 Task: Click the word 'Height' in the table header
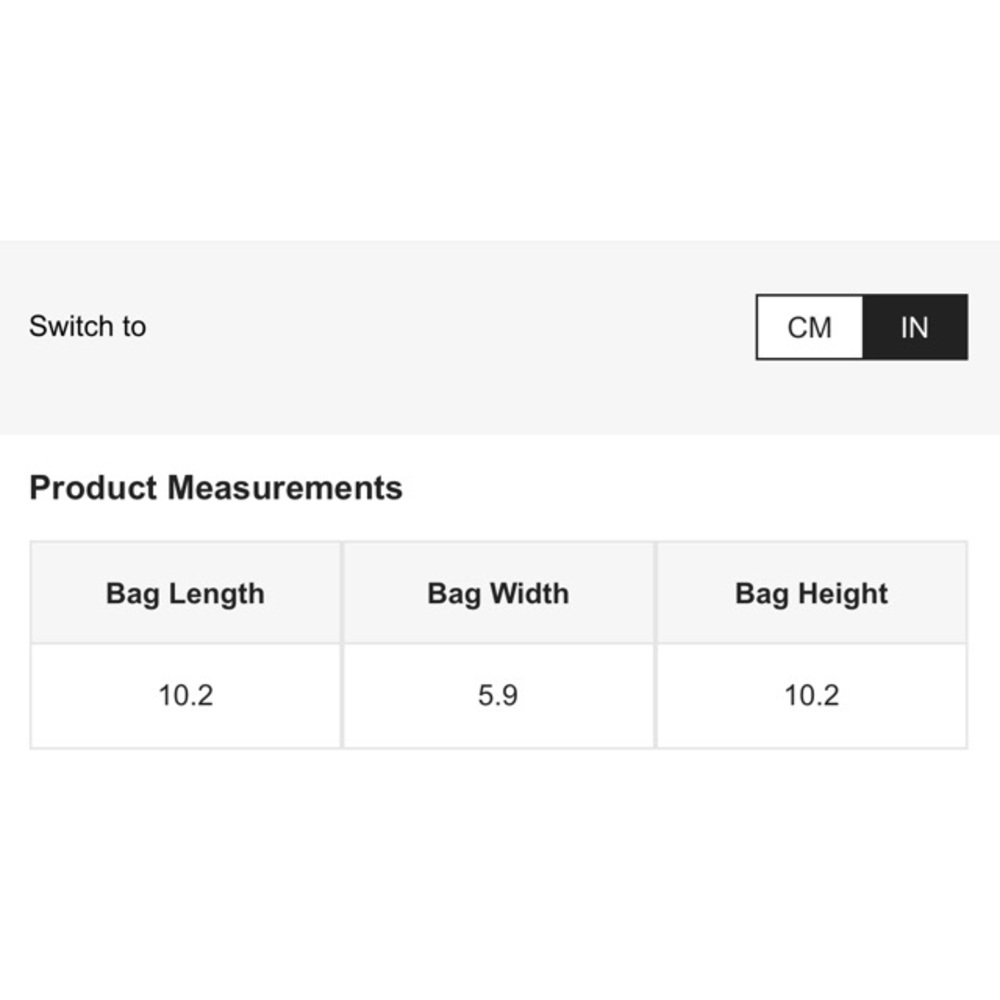tap(841, 593)
